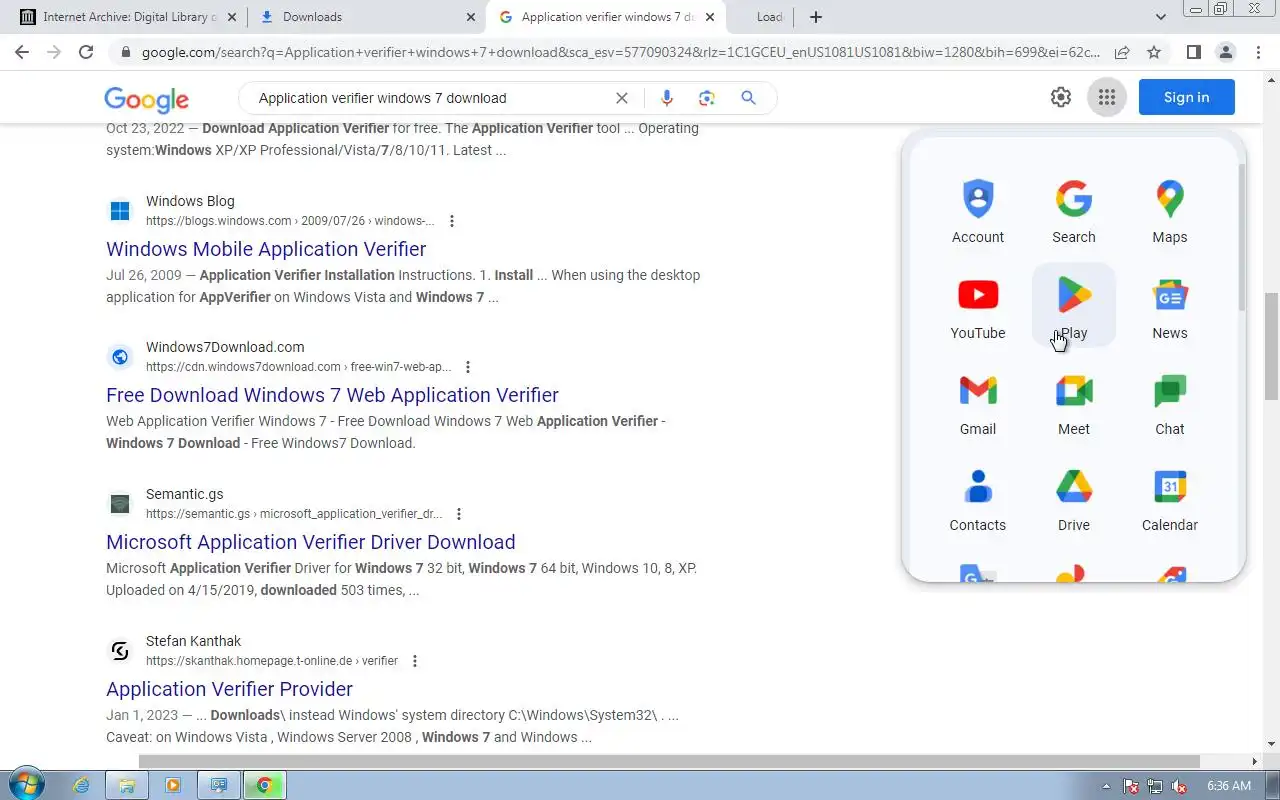Image resolution: width=1280 pixels, height=800 pixels.
Task: Click the horizontal scrollbar at page bottom
Action: (669, 761)
